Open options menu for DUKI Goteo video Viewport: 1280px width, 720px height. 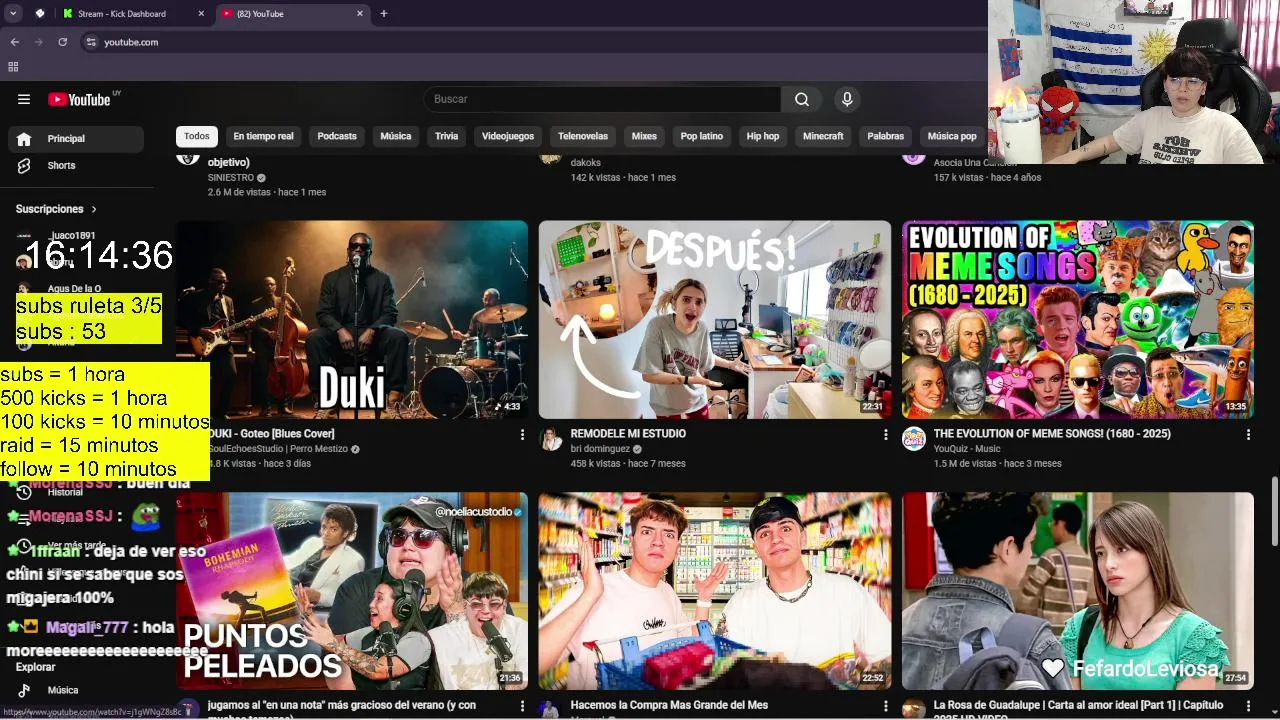[x=522, y=435]
